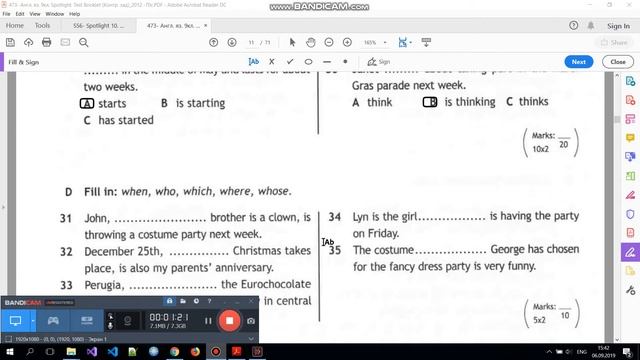
Task: Open the Help menu
Action: (74, 13)
